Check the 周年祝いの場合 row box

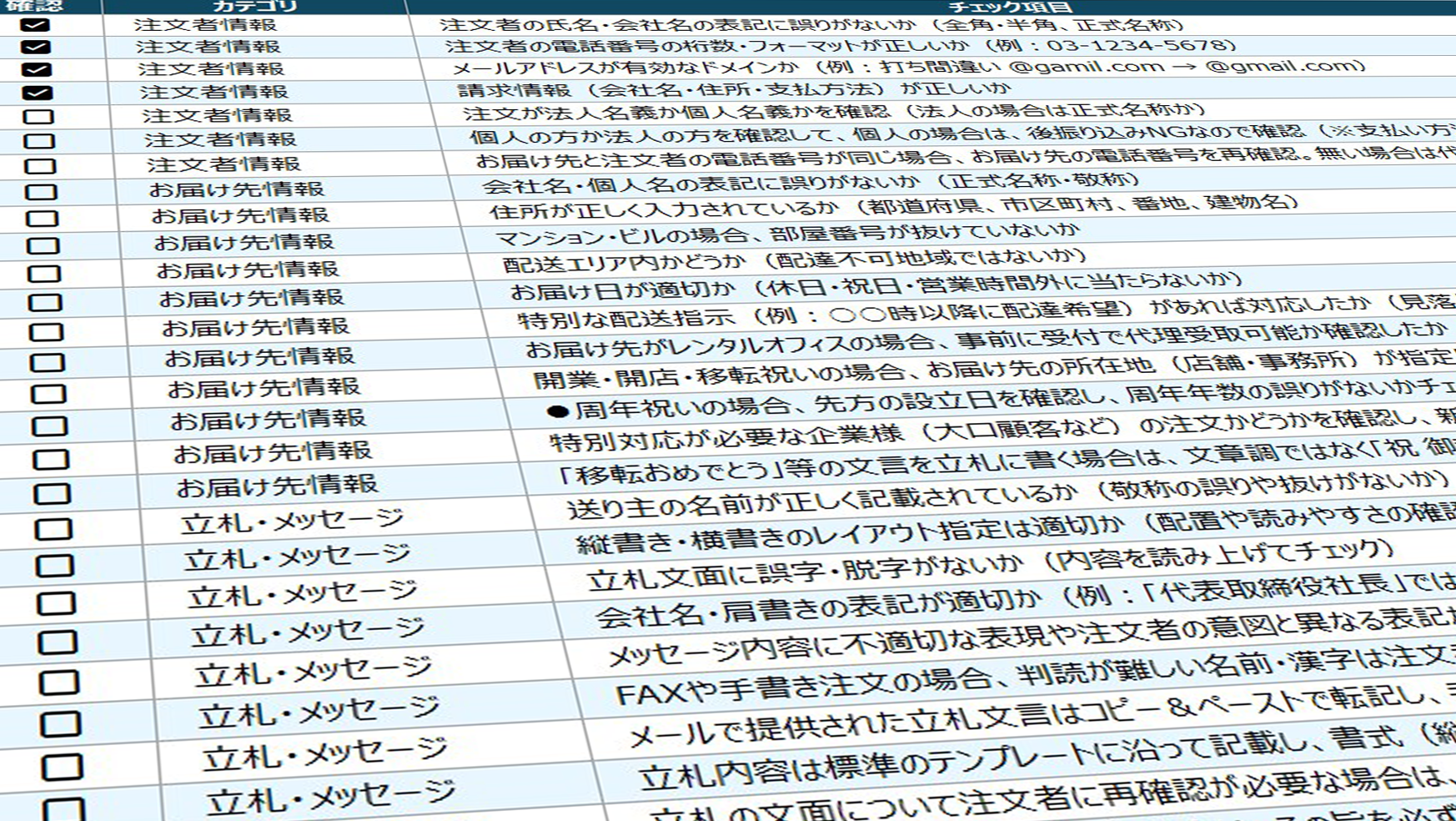point(49,426)
